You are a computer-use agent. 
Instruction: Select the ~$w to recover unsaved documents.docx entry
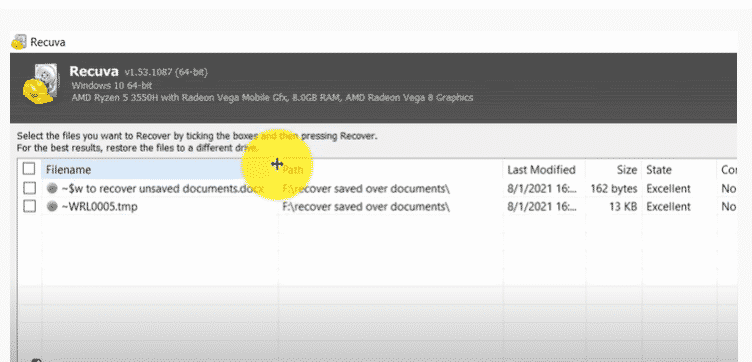(163, 189)
